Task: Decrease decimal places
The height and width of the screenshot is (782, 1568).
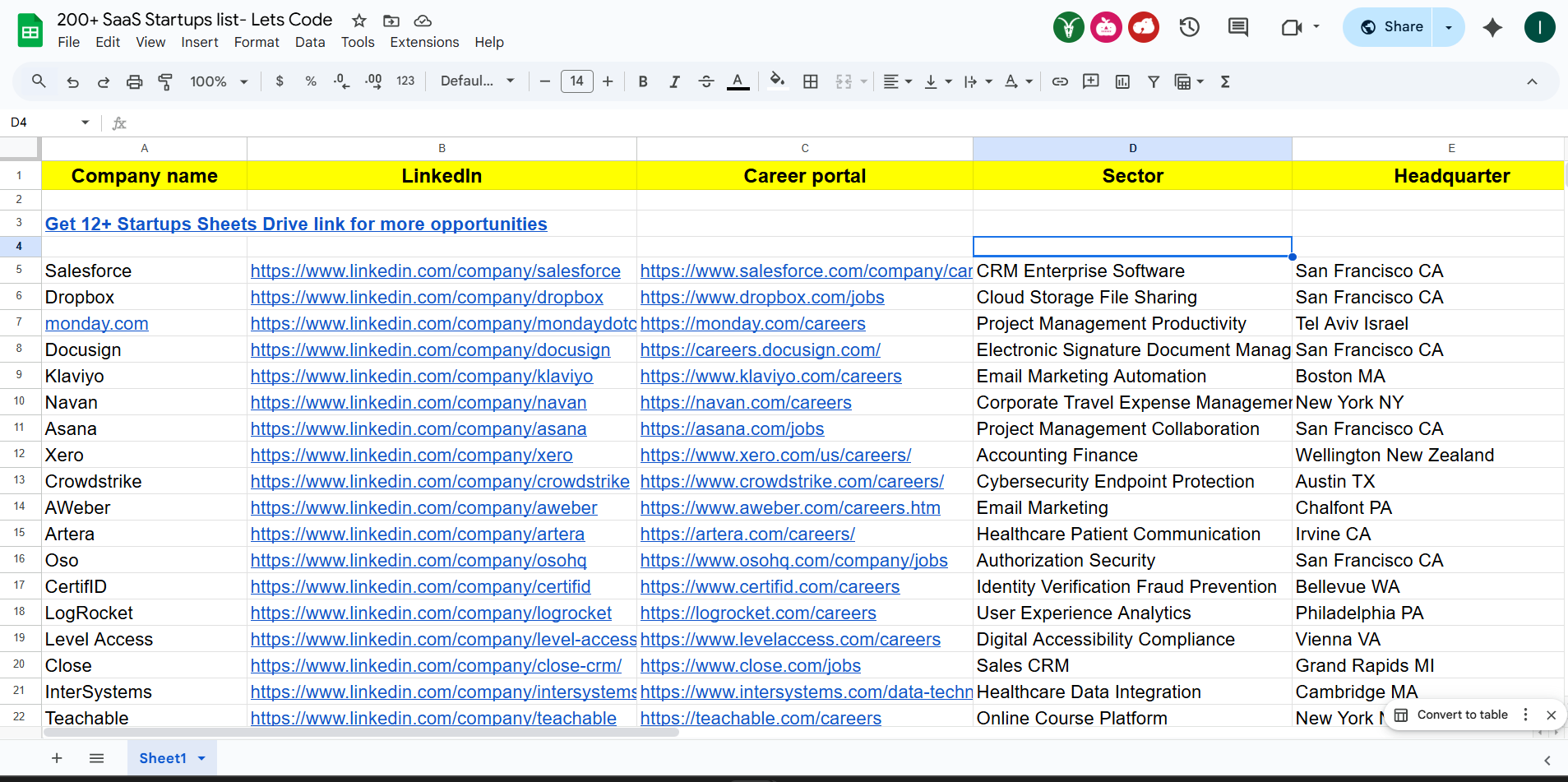Action: pos(341,81)
